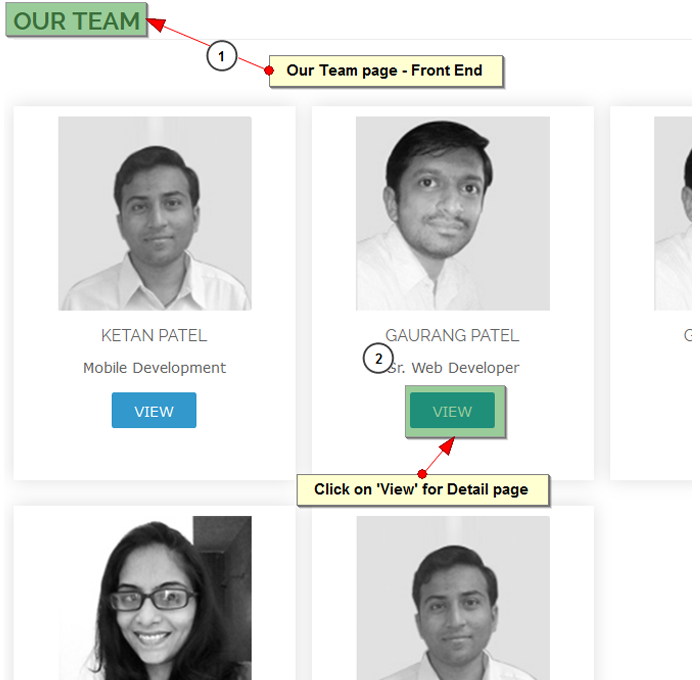The height and width of the screenshot is (680, 700).
Task: Select the bottom-row man's photo
Action: click(x=453, y=598)
